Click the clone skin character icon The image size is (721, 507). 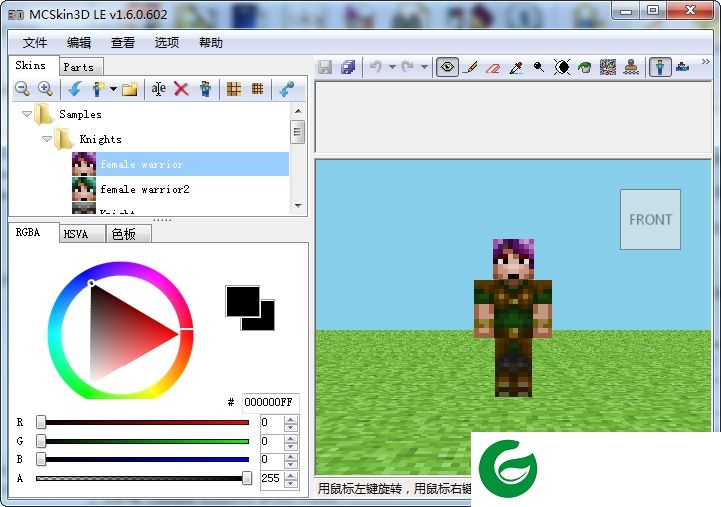click(205, 88)
